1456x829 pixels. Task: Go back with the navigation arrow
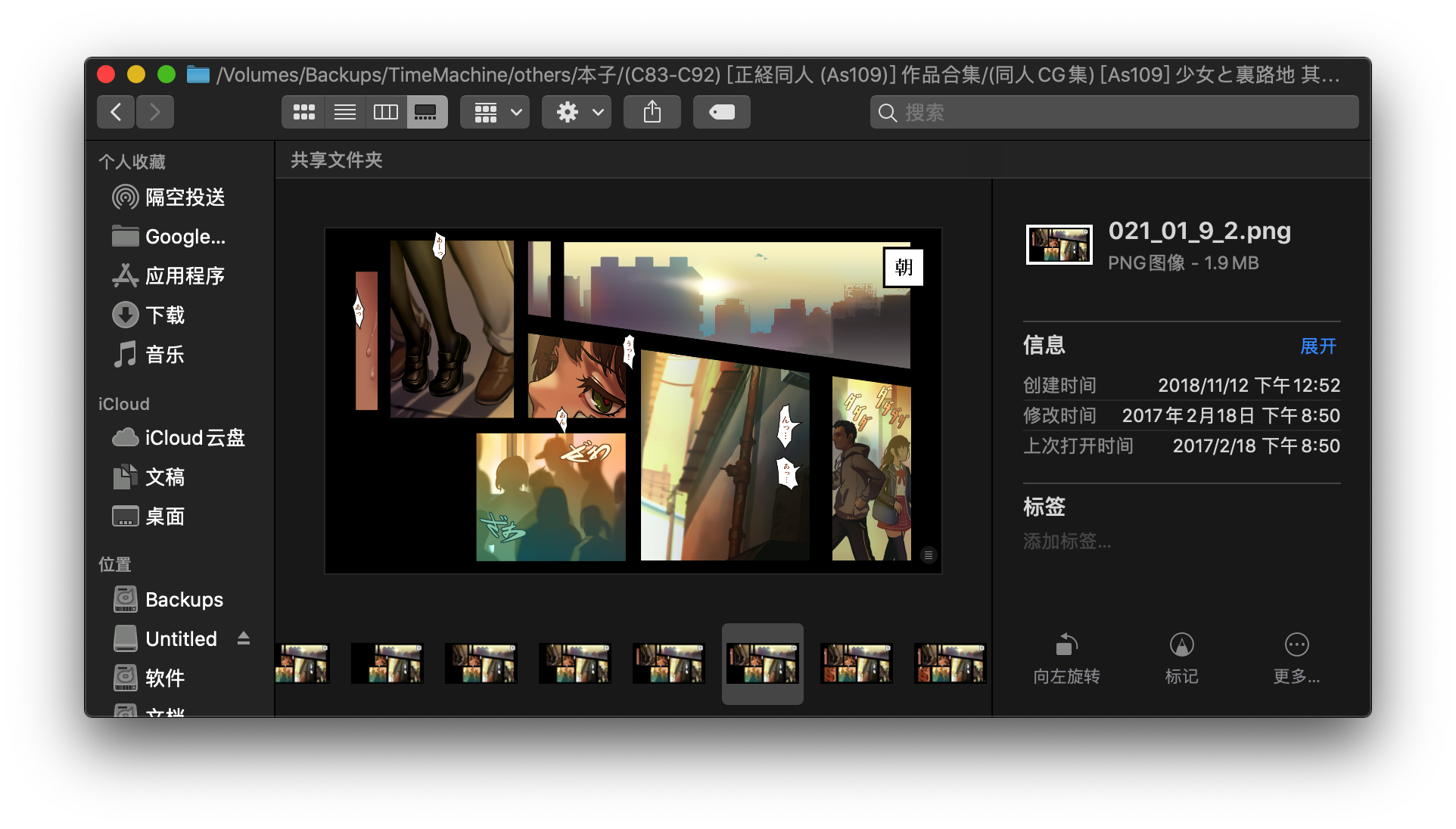115,111
